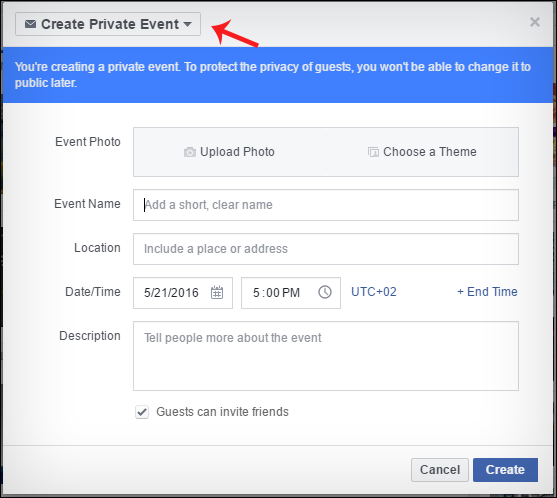Click the envelope icon beside Create Private Event
Screen dimensions: 557x498
(x=31, y=24)
